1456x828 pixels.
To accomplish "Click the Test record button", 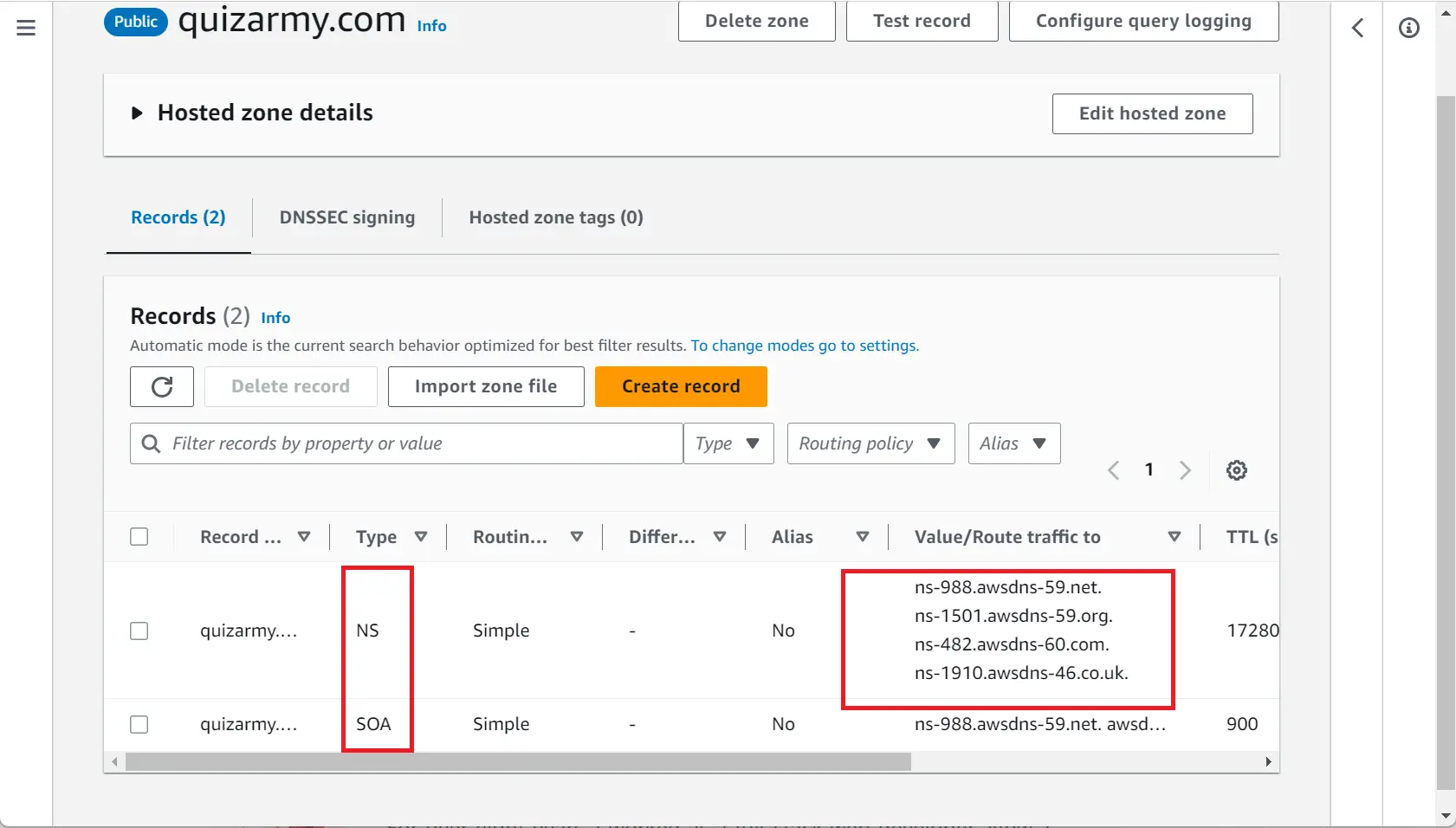I will [922, 21].
